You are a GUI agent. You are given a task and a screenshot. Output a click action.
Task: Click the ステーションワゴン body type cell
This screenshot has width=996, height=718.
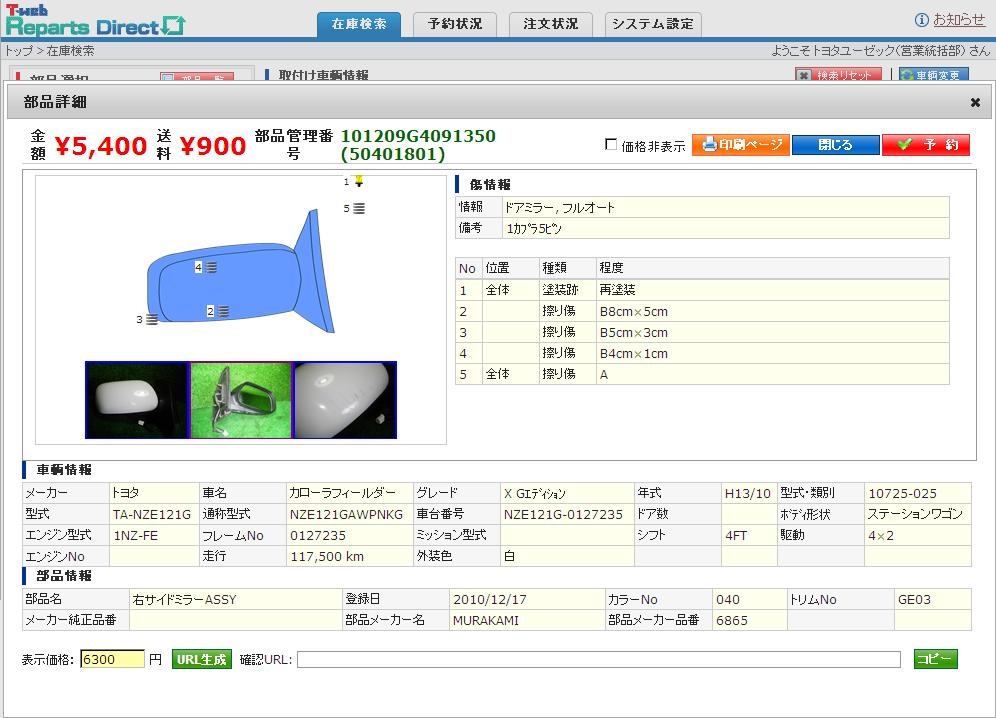(x=917, y=514)
